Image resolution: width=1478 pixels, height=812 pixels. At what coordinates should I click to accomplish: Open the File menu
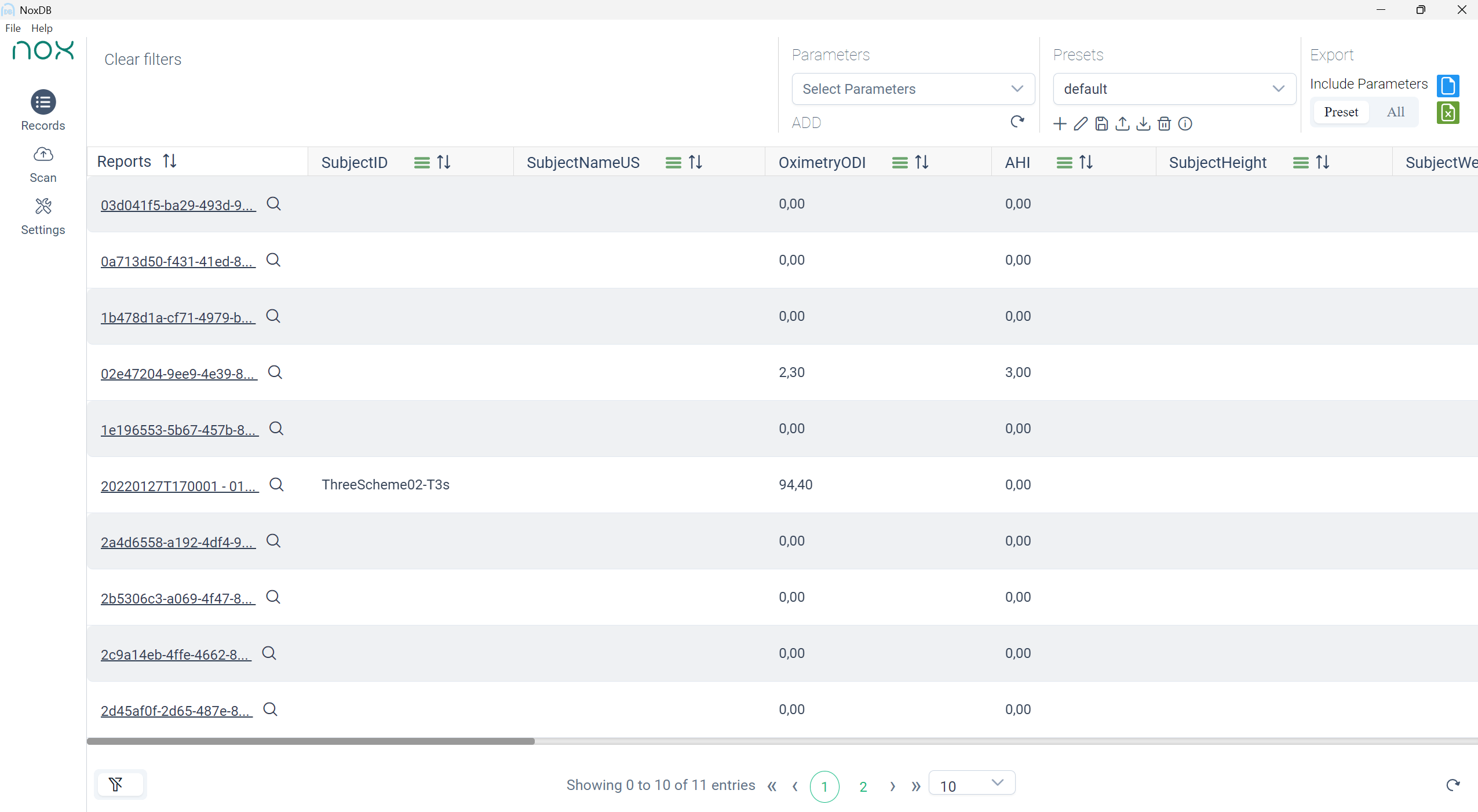pos(13,28)
